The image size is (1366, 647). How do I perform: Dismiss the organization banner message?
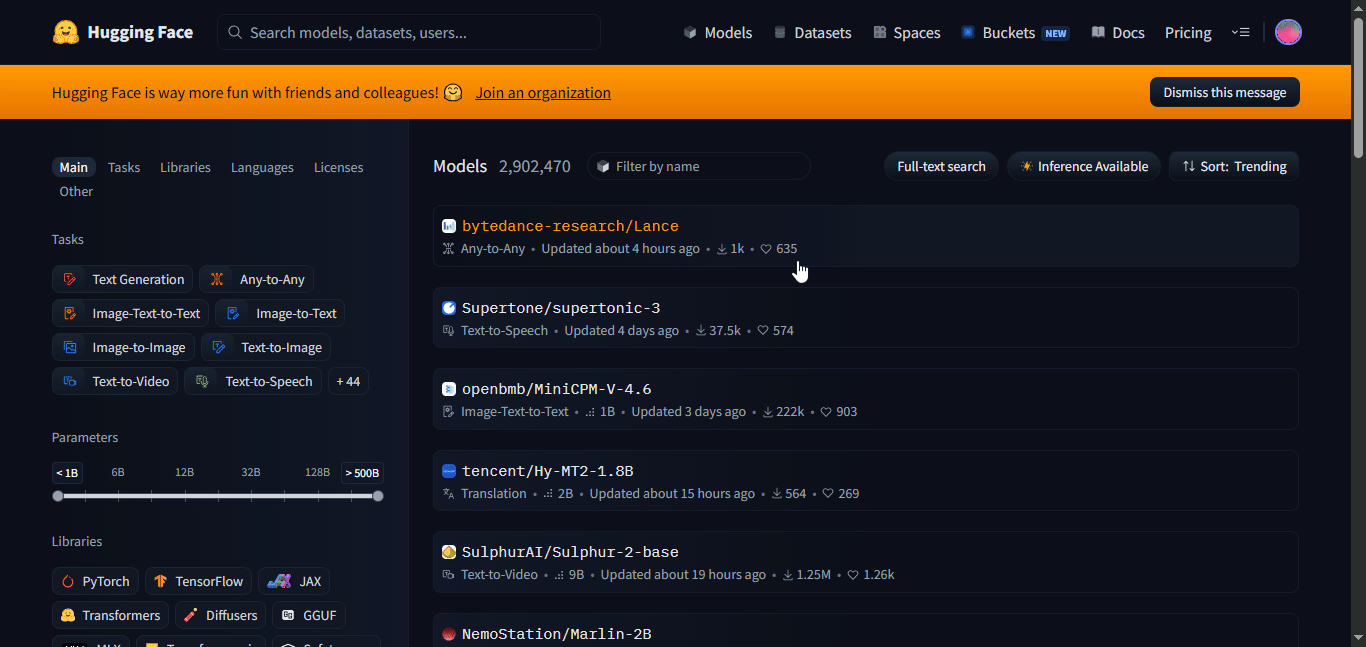[x=1225, y=92]
